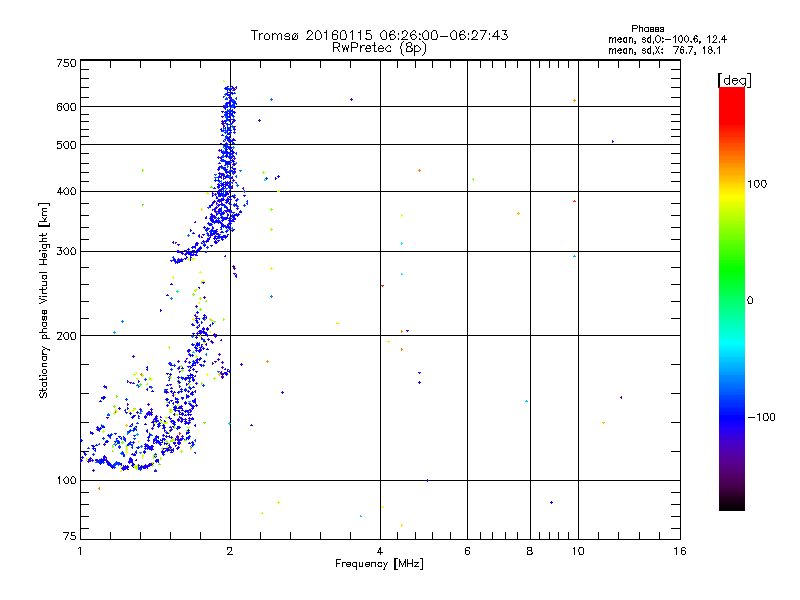
Task: Click the y-axis tick label '500'
Action: [x=66, y=145]
